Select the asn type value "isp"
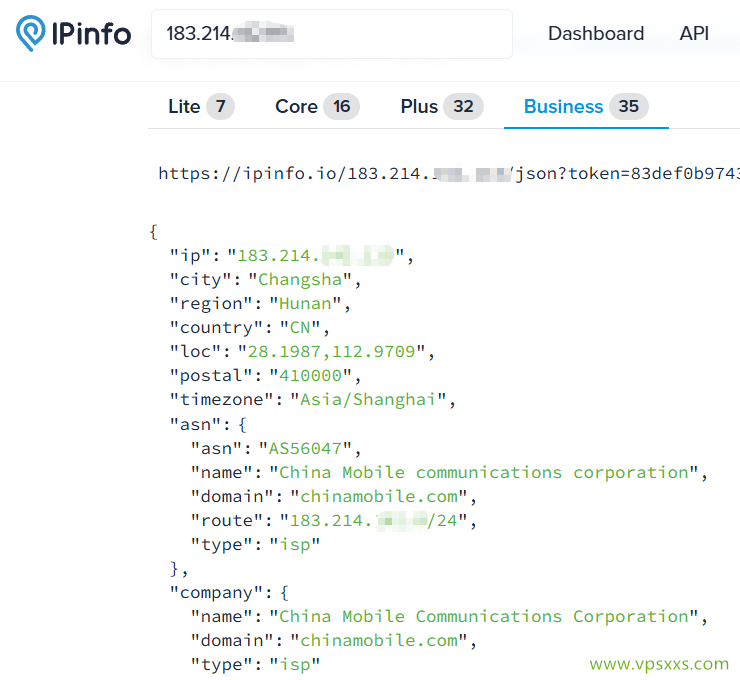The width and height of the screenshot is (740, 680). click(295, 545)
